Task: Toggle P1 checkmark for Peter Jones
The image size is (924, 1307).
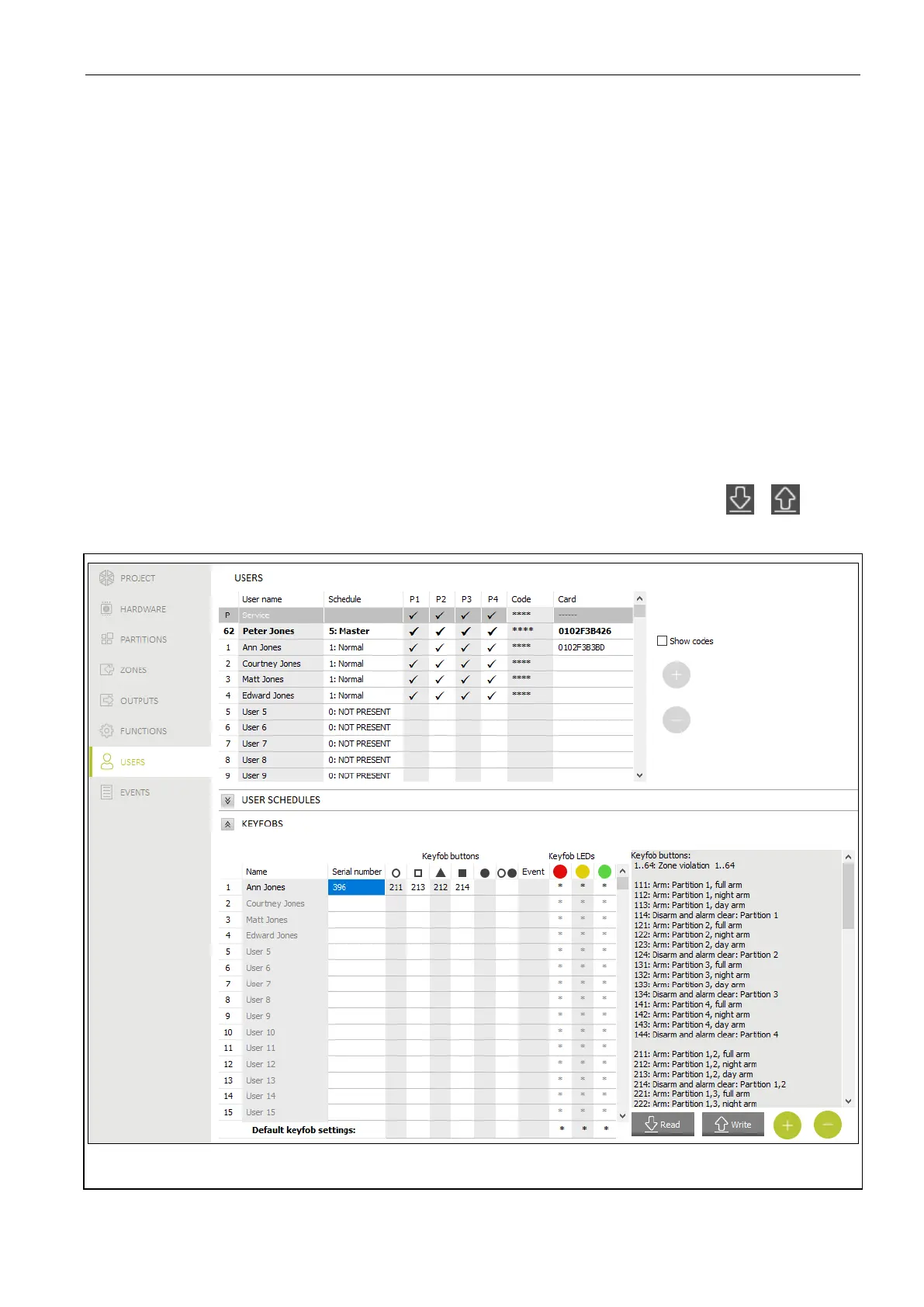Action: (414, 632)
